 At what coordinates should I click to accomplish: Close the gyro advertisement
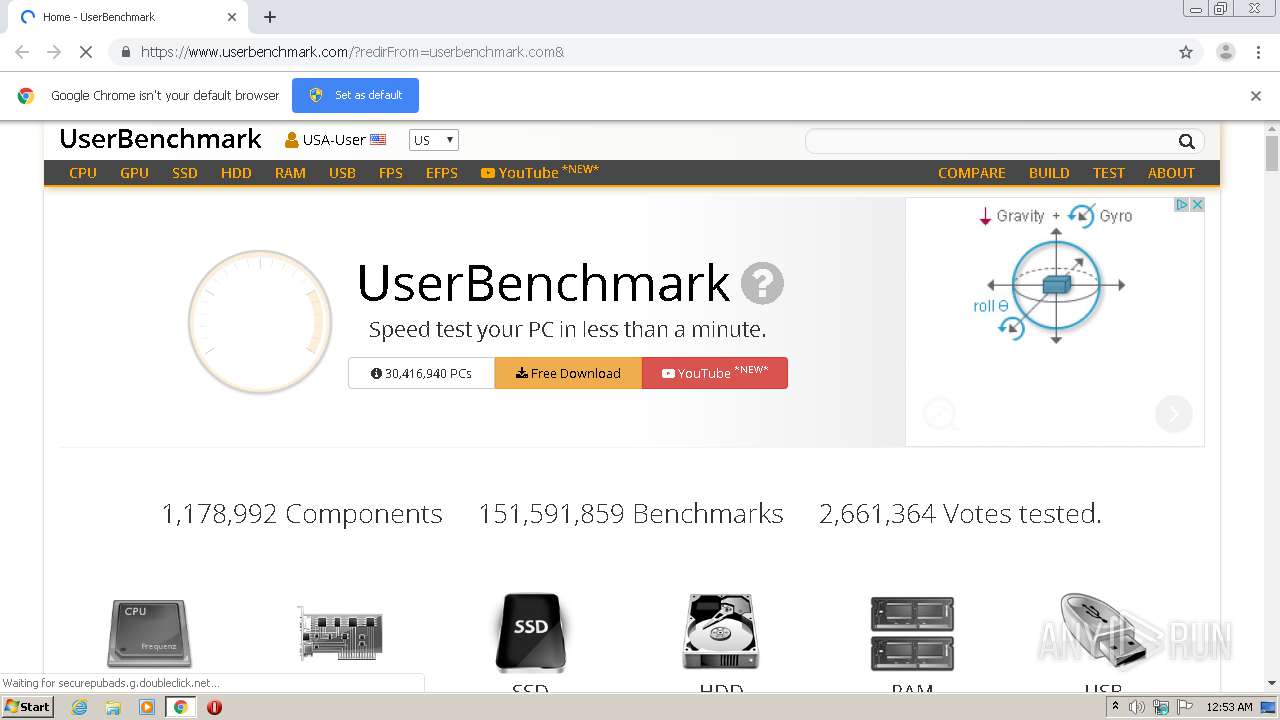pyautogui.click(x=1197, y=204)
